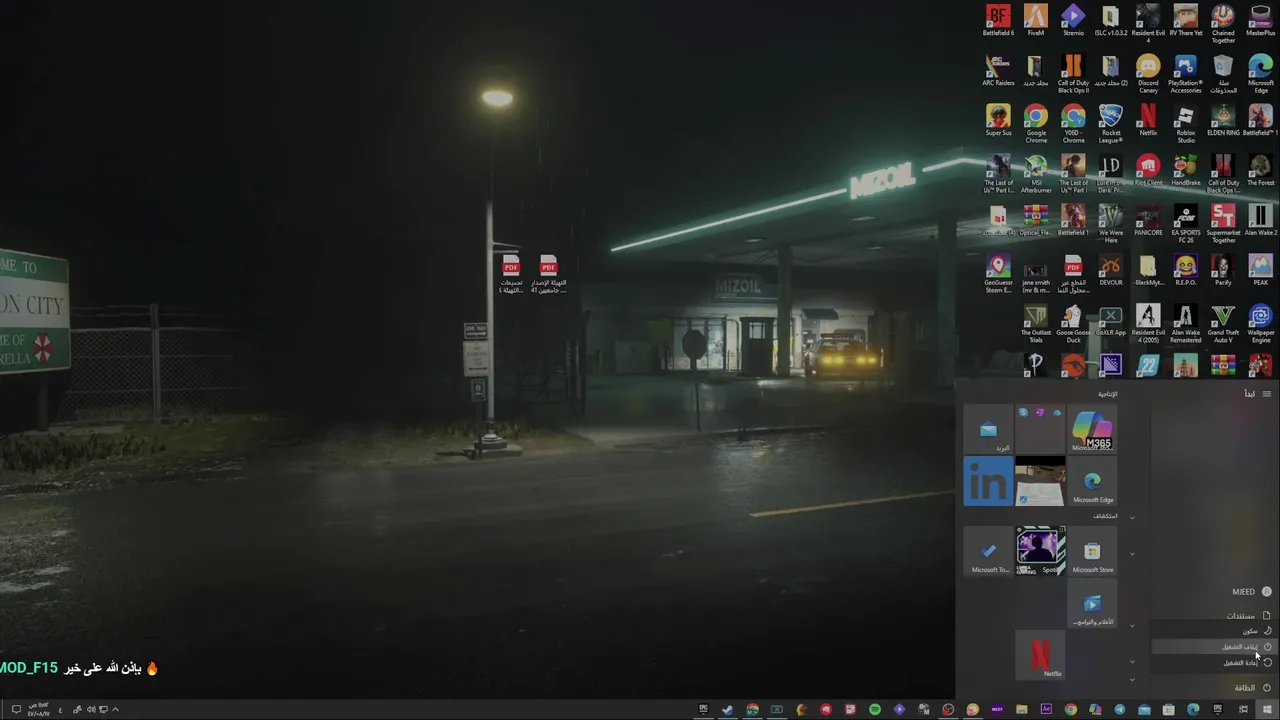Open the Recycle Bin on the desktop
Screen dimensions: 1280x720
pos(1223,74)
